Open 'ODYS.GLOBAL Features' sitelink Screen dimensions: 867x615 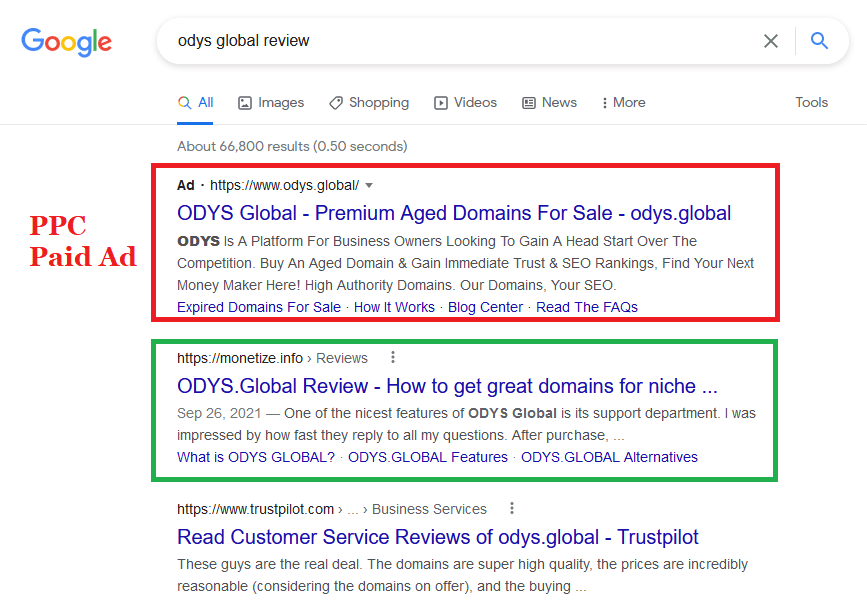click(427, 457)
